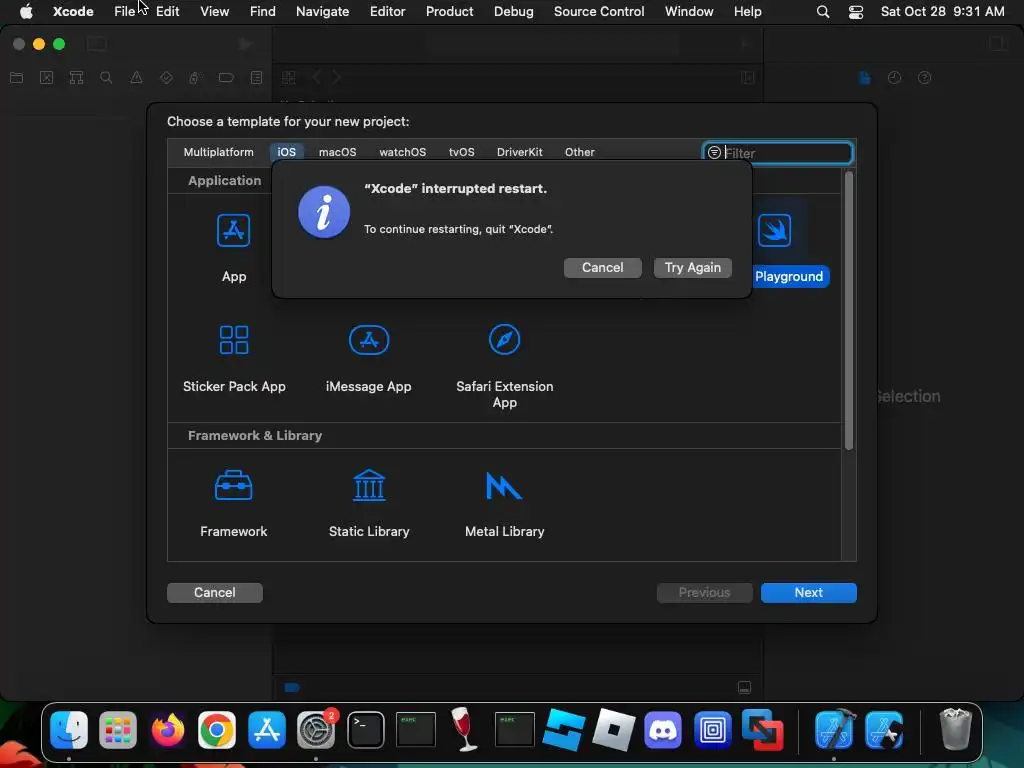
Task: Select the Swift Playground template icon
Action: tap(775, 231)
